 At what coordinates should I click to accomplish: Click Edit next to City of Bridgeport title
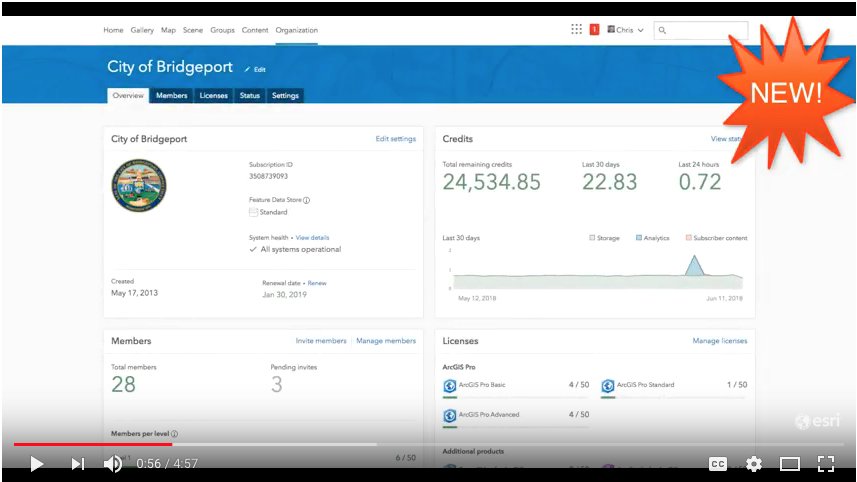255,69
